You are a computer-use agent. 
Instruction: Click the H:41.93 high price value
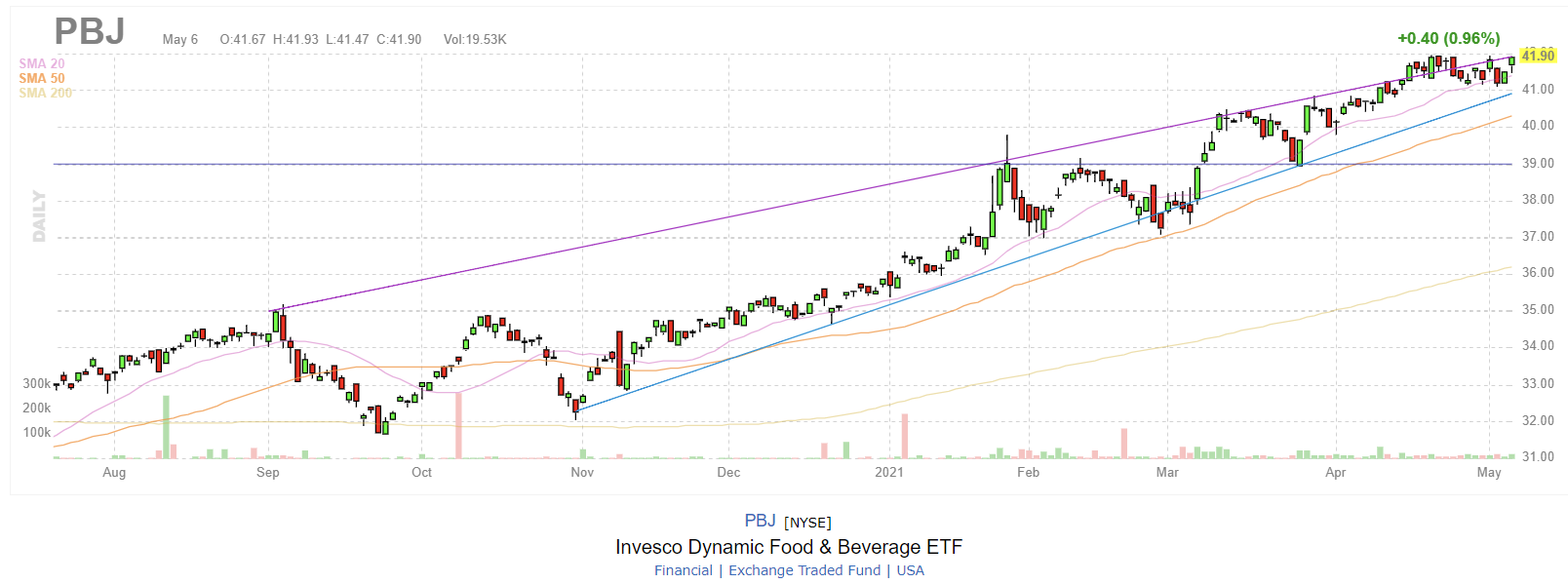[x=295, y=39]
